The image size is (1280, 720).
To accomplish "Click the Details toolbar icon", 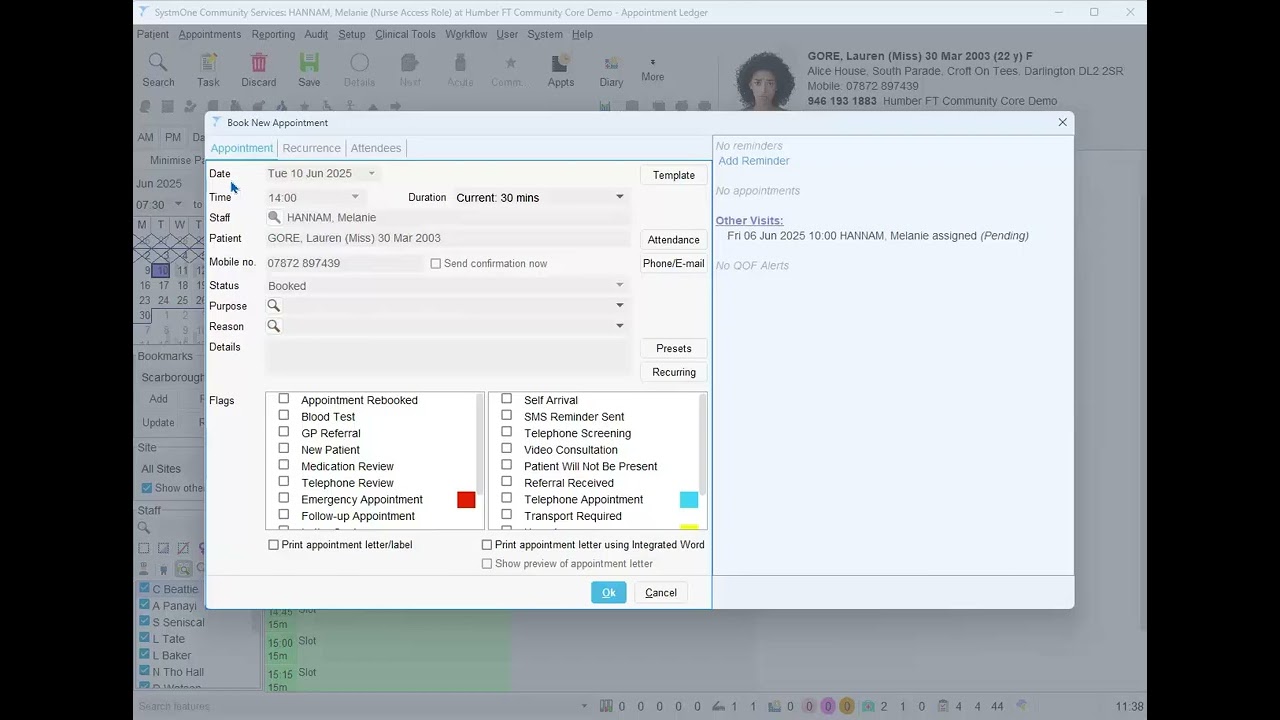I will click(x=359, y=70).
